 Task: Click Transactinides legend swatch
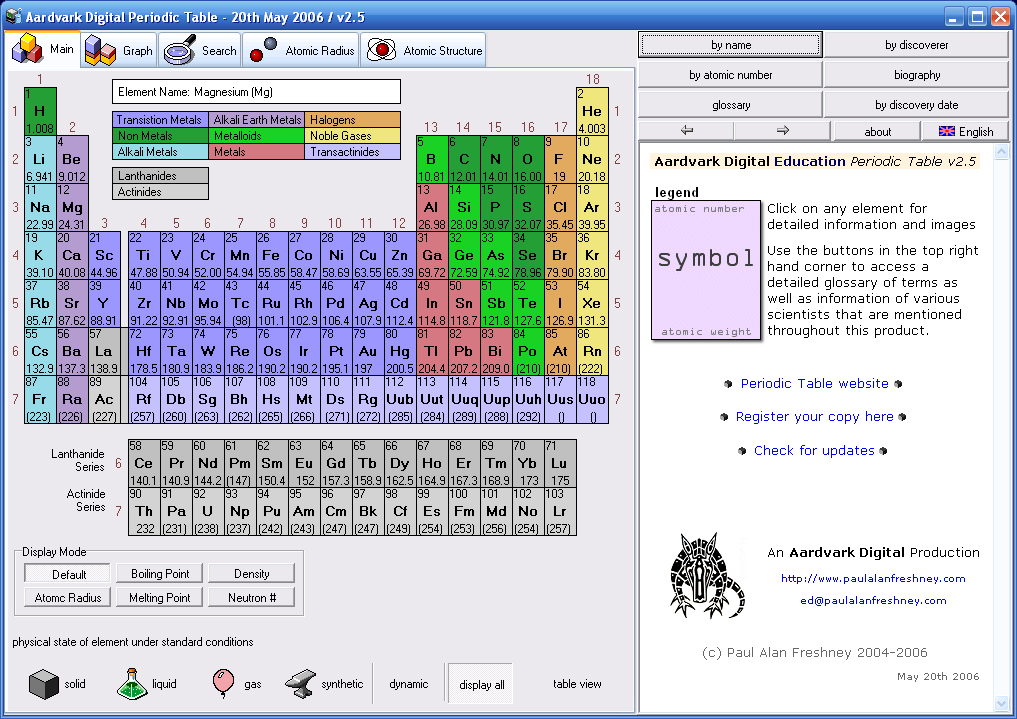[x=352, y=152]
